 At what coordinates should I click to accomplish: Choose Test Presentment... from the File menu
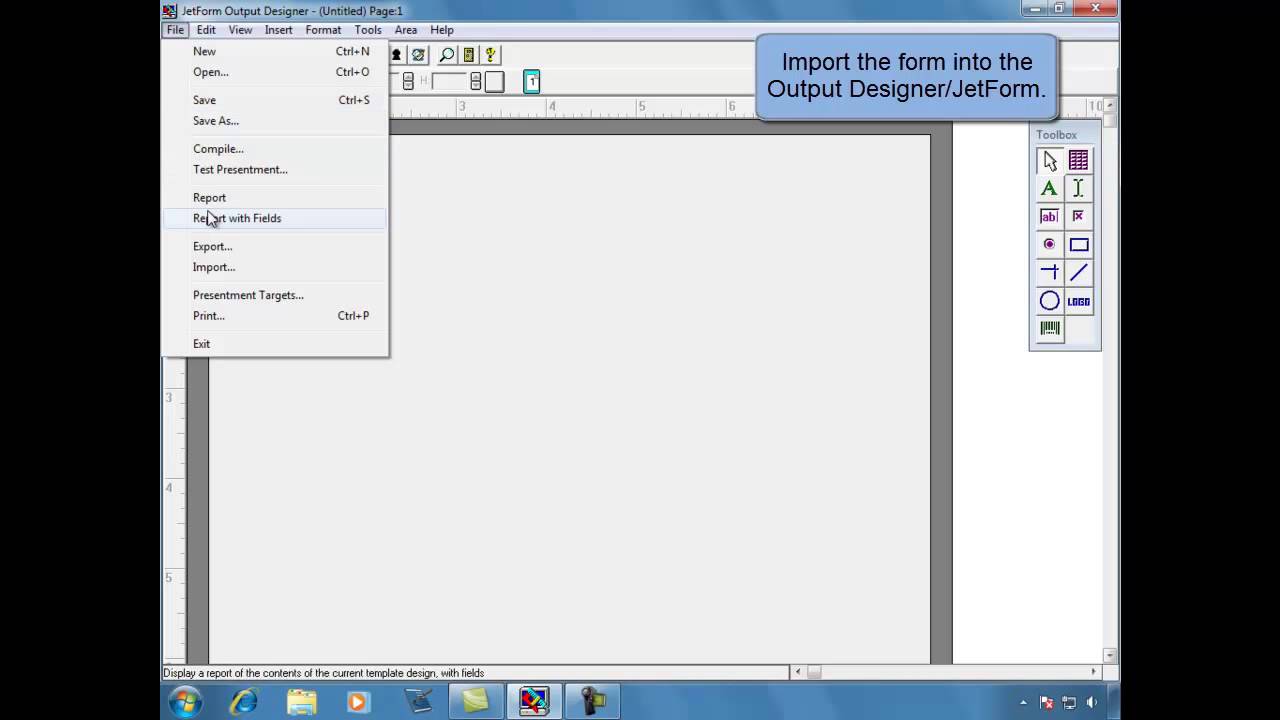coord(275,170)
